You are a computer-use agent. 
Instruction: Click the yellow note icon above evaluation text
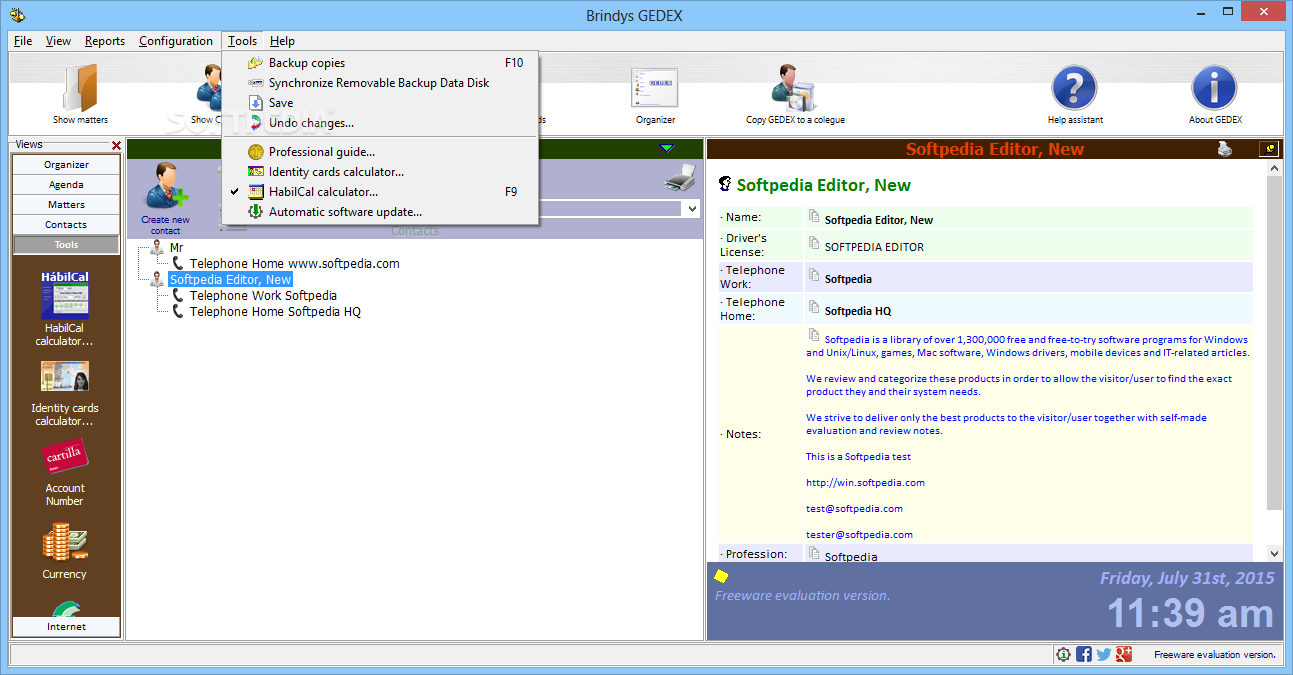pyautogui.click(x=721, y=576)
